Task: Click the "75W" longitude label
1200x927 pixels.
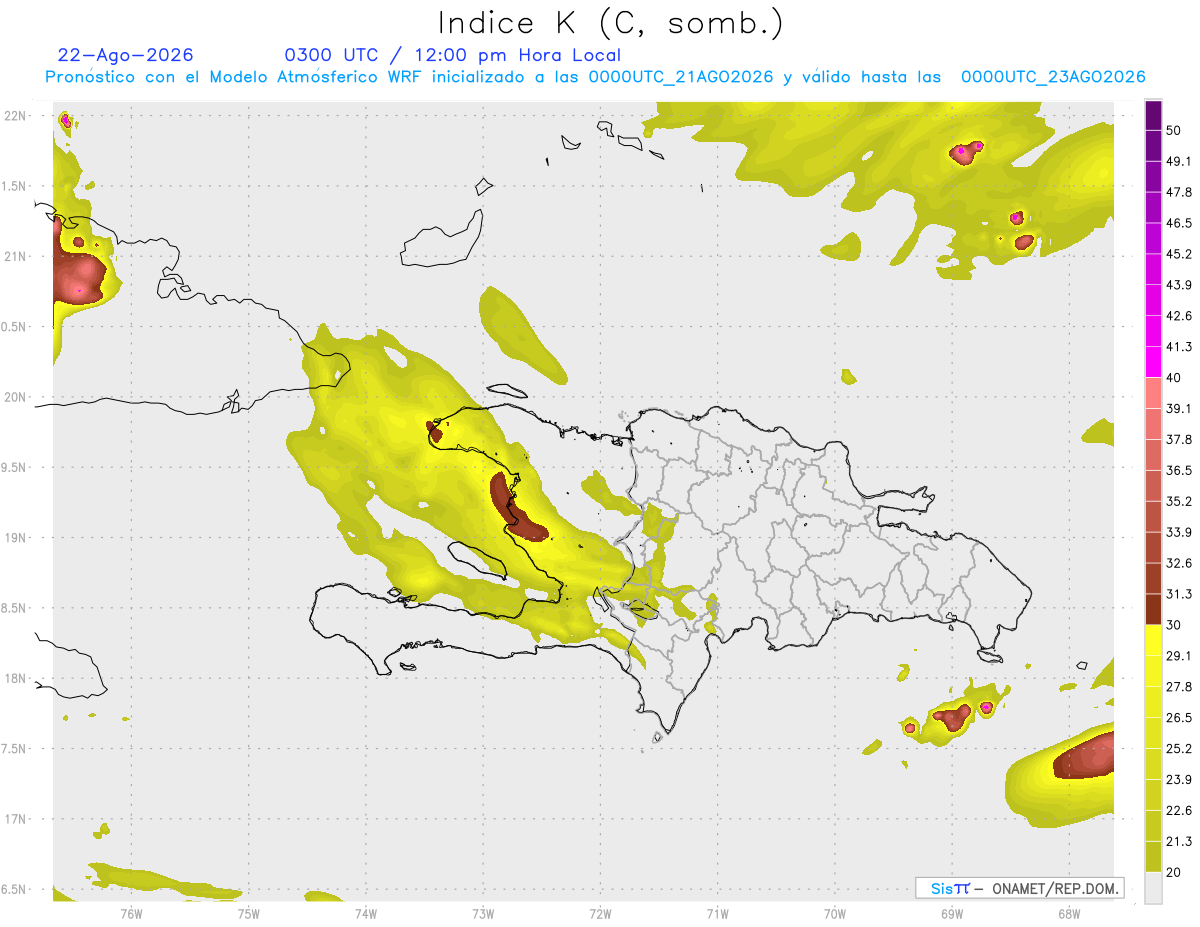Action: (x=248, y=913)
